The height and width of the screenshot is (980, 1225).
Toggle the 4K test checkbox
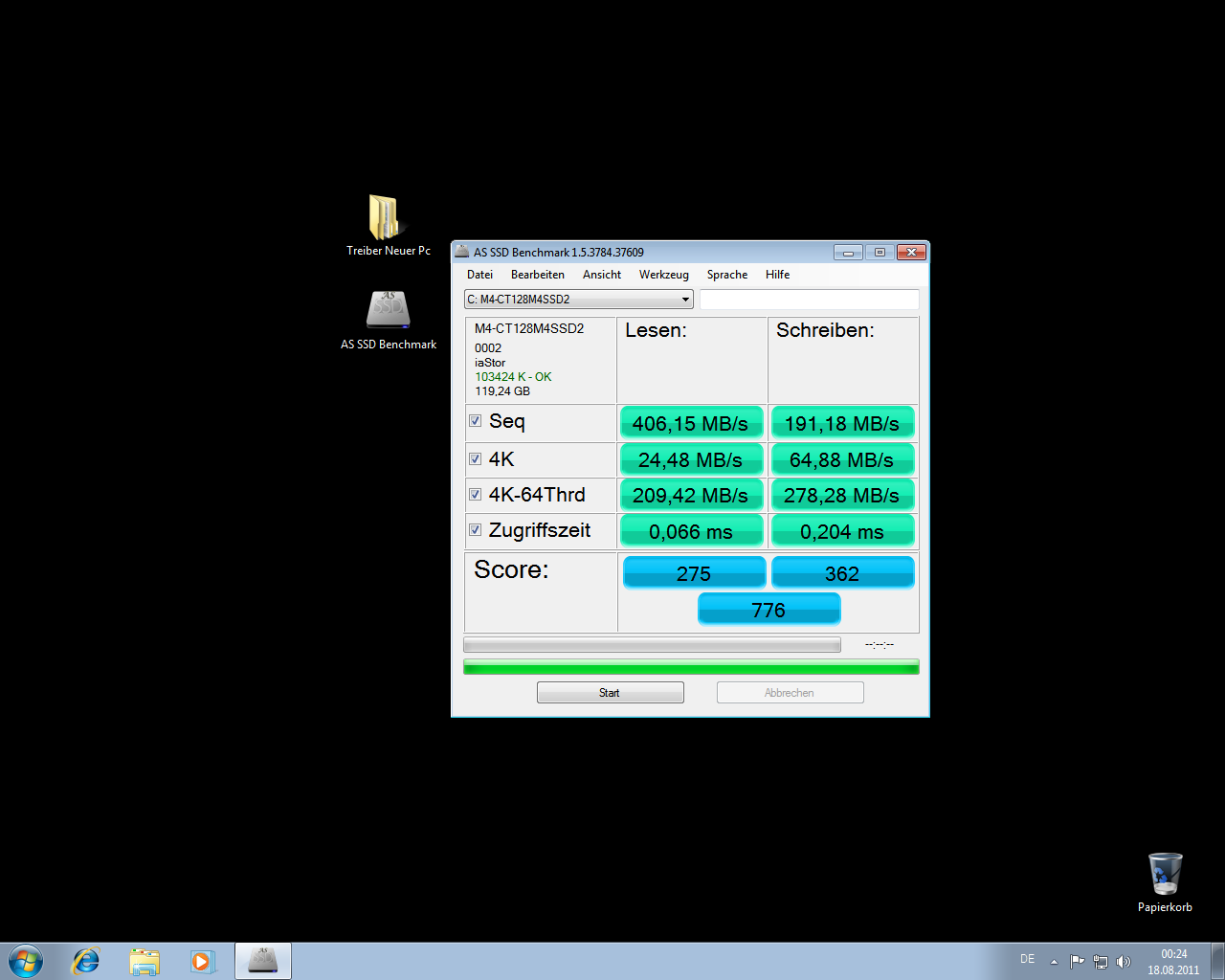tap(475, 459)
